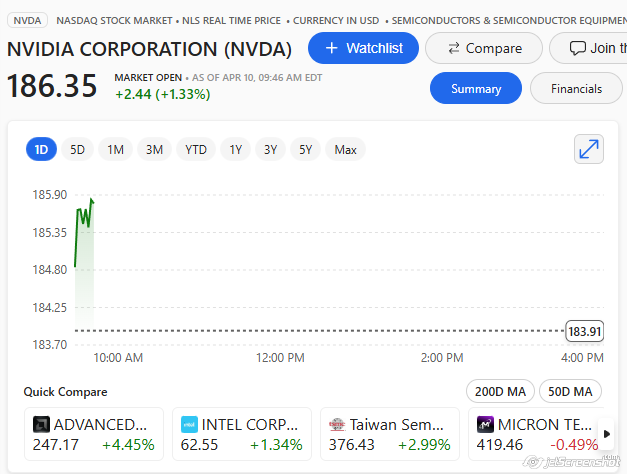The height and width of the screenshot is (474, 627).
Task: Open the Intel Corp comparison card
Action: pos(242,434)
